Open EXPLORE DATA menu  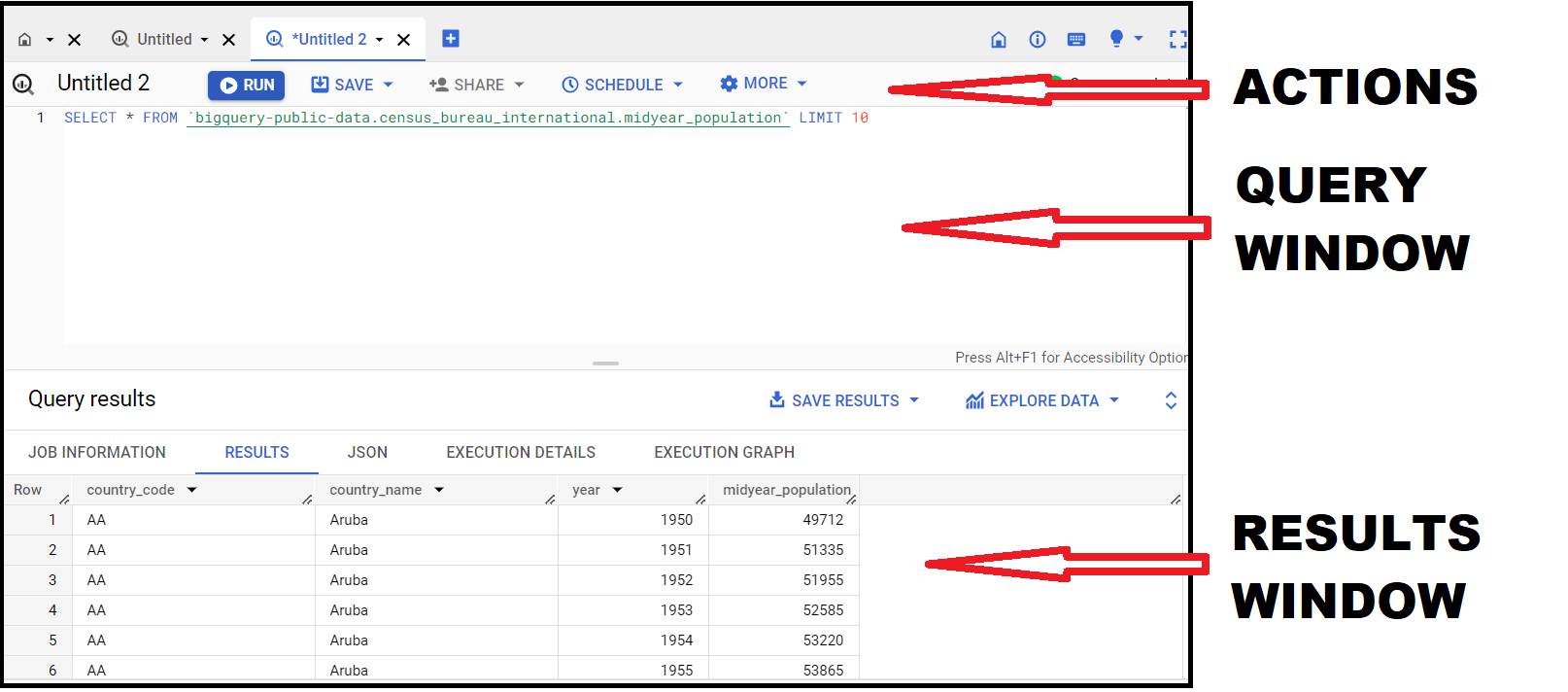click(1041, 400)
